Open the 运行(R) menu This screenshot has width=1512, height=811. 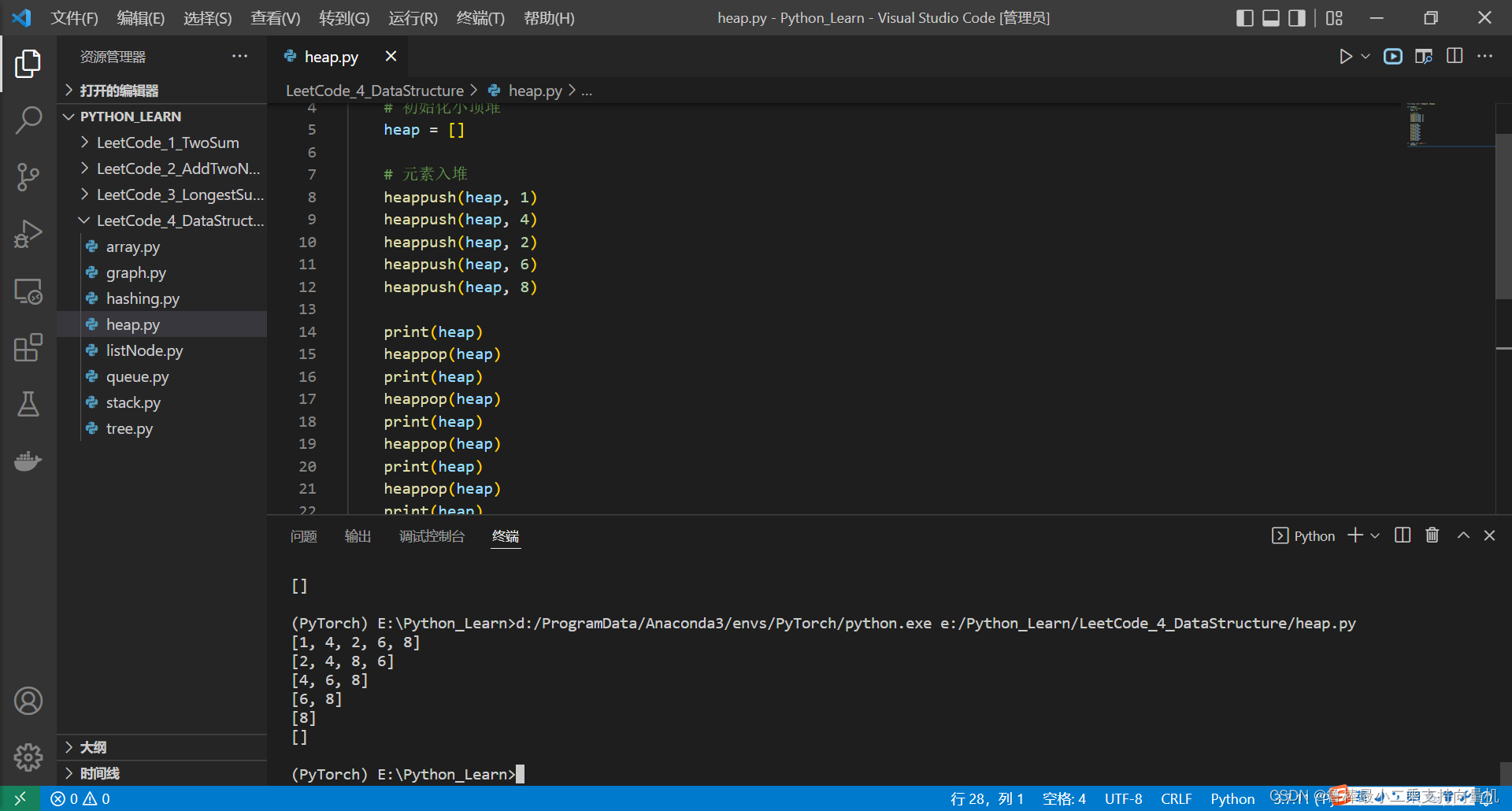pyautogui.click(x=413, y=18)
